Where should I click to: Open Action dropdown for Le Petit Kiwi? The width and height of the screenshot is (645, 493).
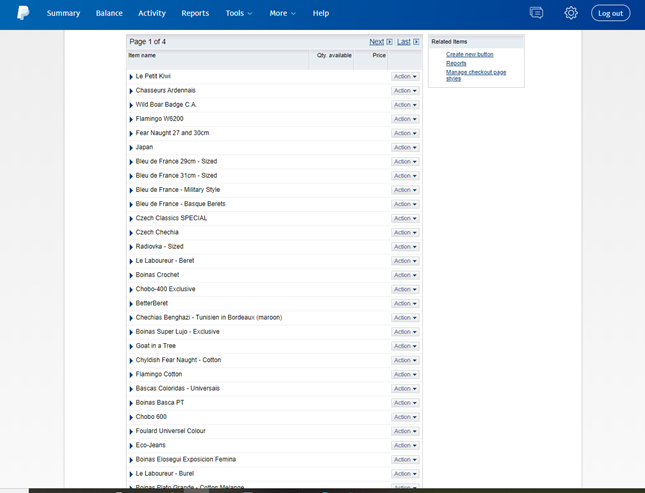tap(405, 77)
